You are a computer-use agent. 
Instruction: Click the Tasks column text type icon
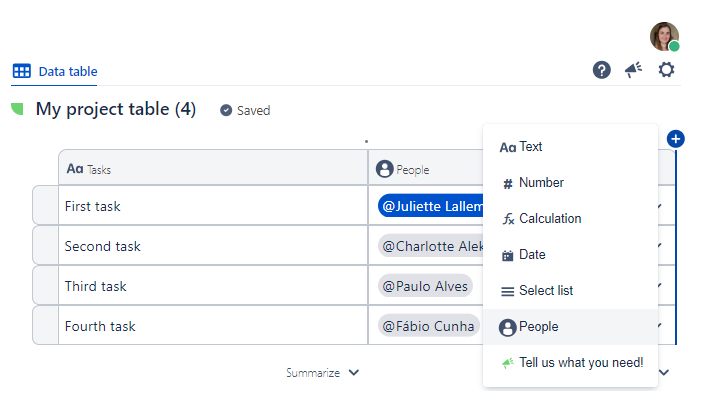pyautogui.click(x=75, y=169)
